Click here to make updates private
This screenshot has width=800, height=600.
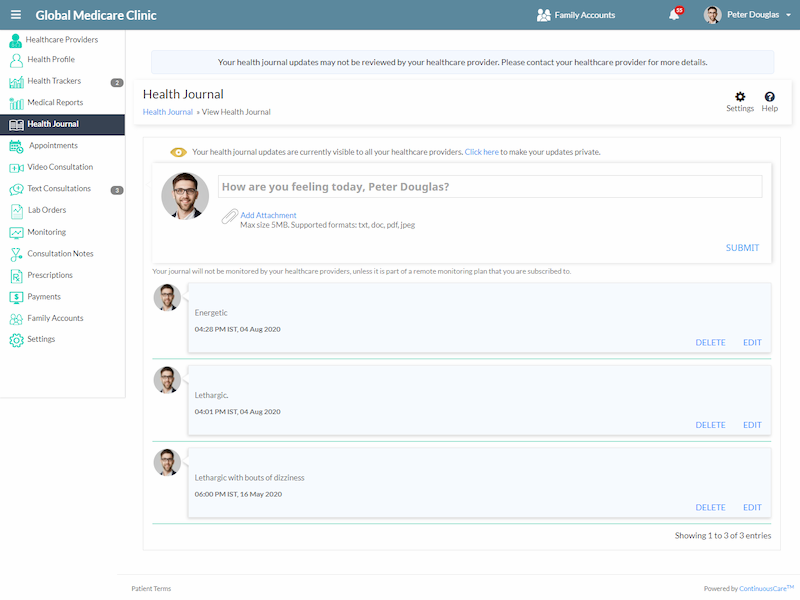(481, 152)
